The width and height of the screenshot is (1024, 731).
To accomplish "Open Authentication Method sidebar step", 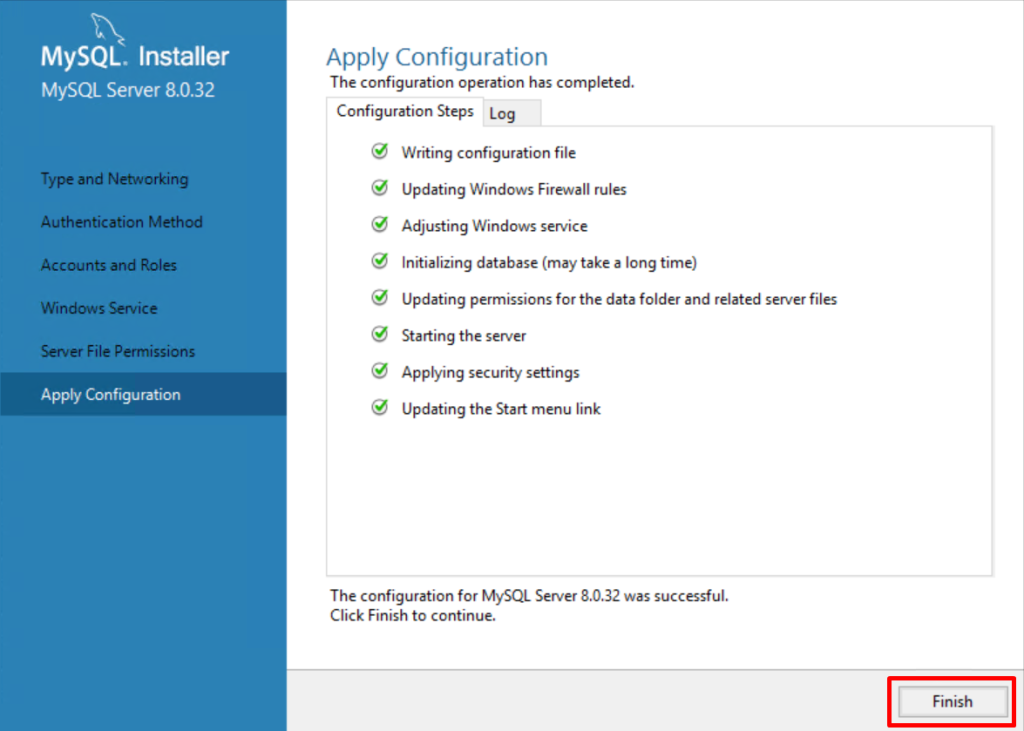I will [121, 222].
